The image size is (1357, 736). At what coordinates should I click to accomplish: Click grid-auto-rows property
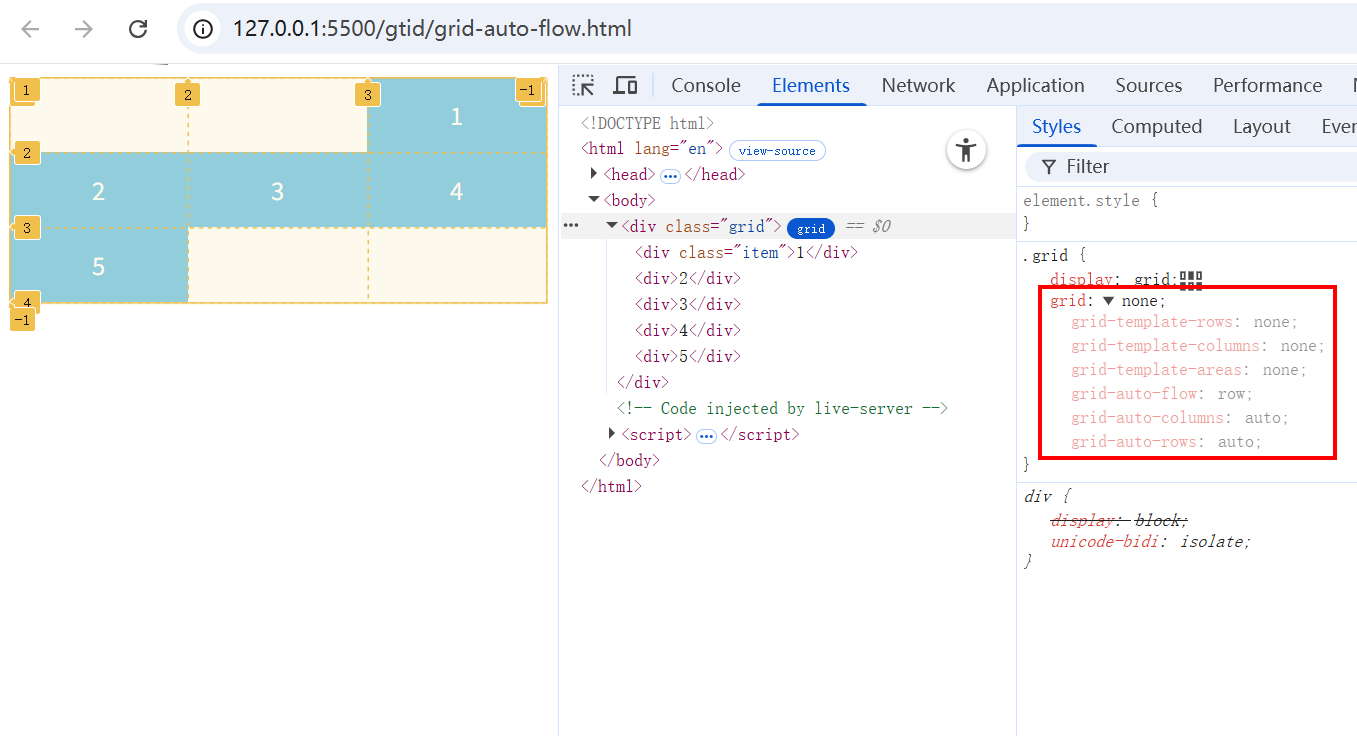[1134, 442]
